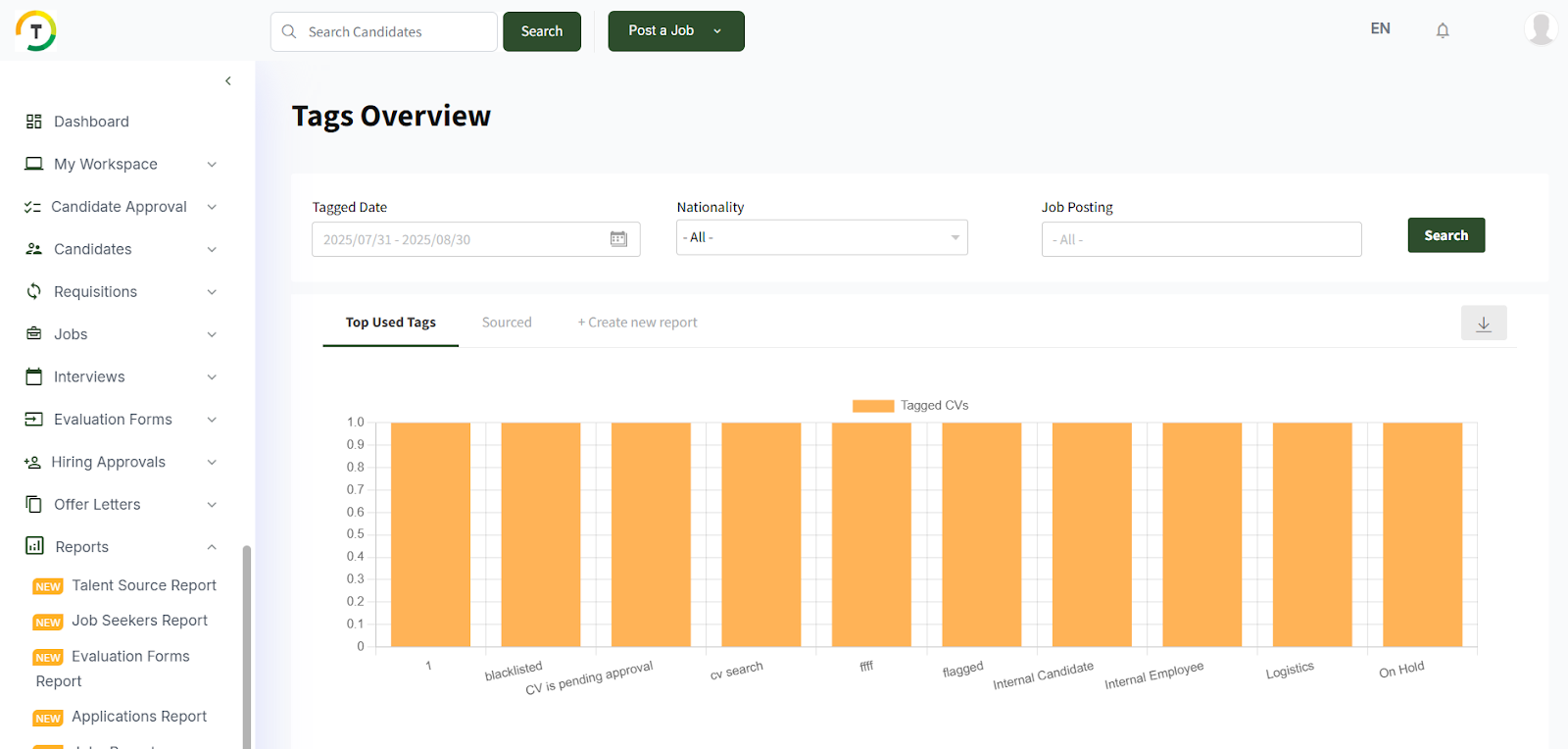Click the Search Candidates input field
Viewport: 1568px width, 749px height.
(x=392, y=31)
